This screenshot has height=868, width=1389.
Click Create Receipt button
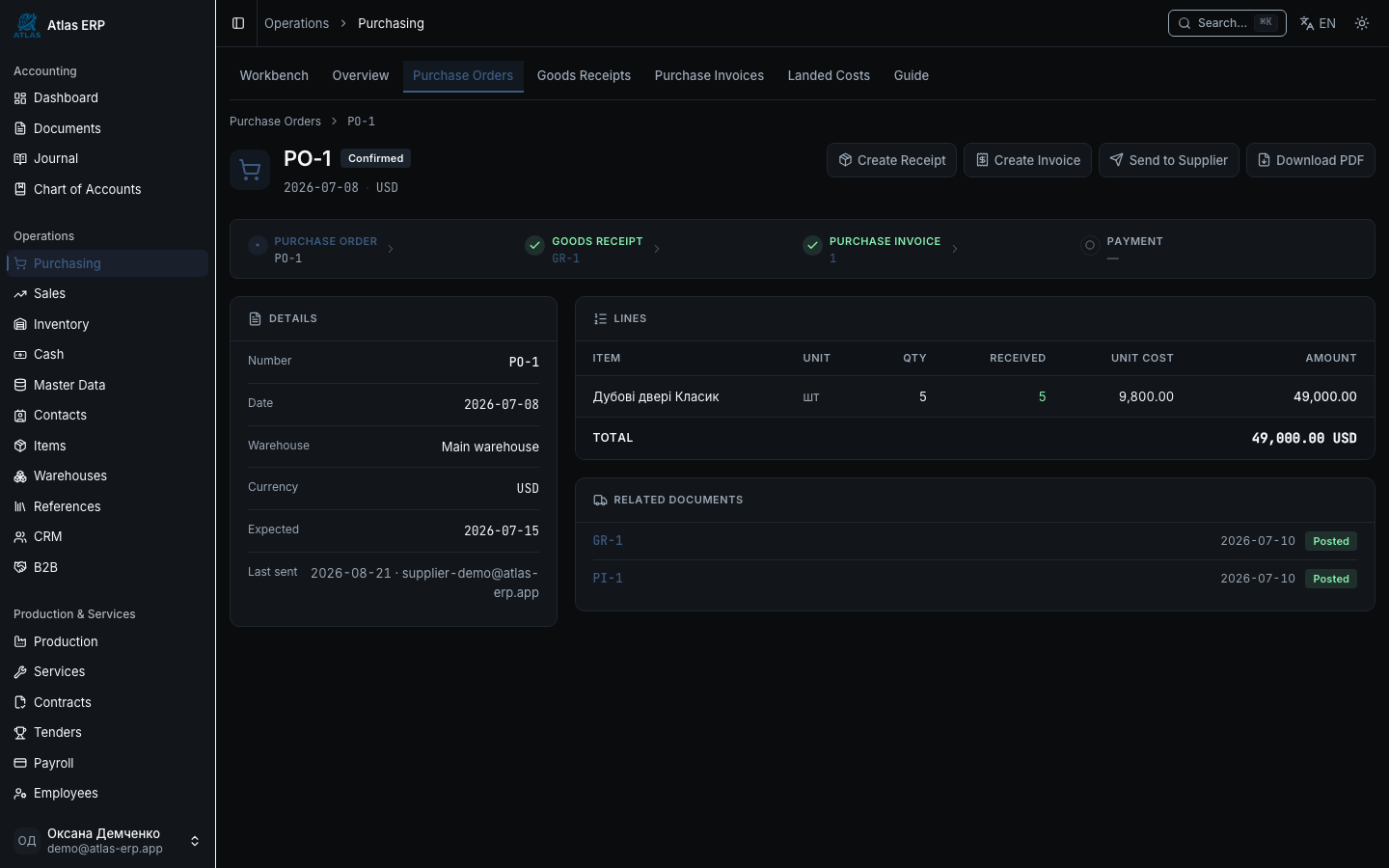891,160
